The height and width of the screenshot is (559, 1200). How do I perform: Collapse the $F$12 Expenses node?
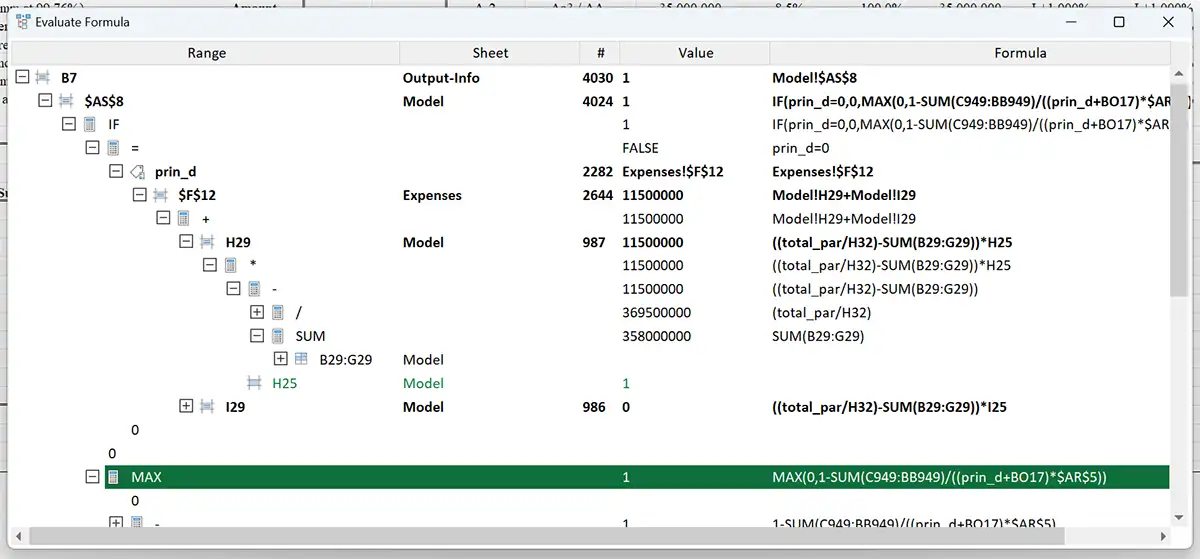pyautogui.click(x=139, y=195)
